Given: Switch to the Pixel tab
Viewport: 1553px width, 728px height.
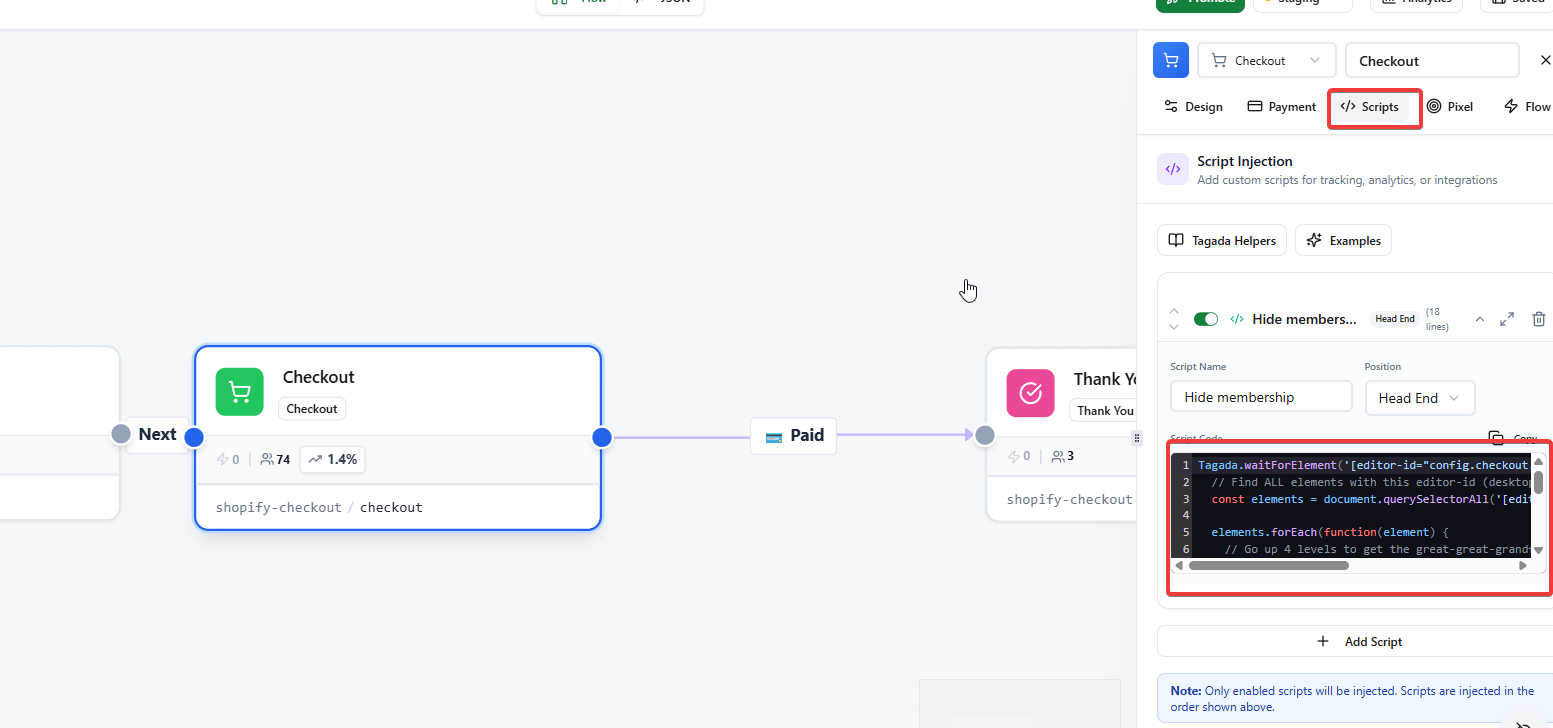Looking at the screenshot, I should click(1449, 107).
